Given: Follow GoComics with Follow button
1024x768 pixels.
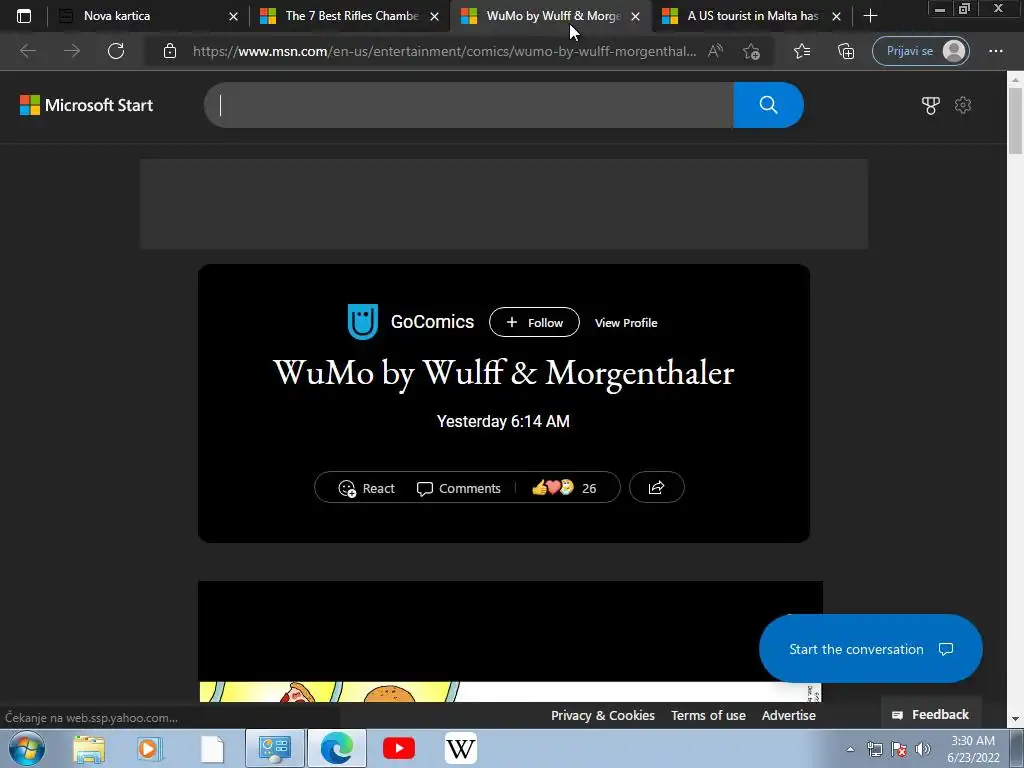Looking at the screenshot, I should coord(534,322).
